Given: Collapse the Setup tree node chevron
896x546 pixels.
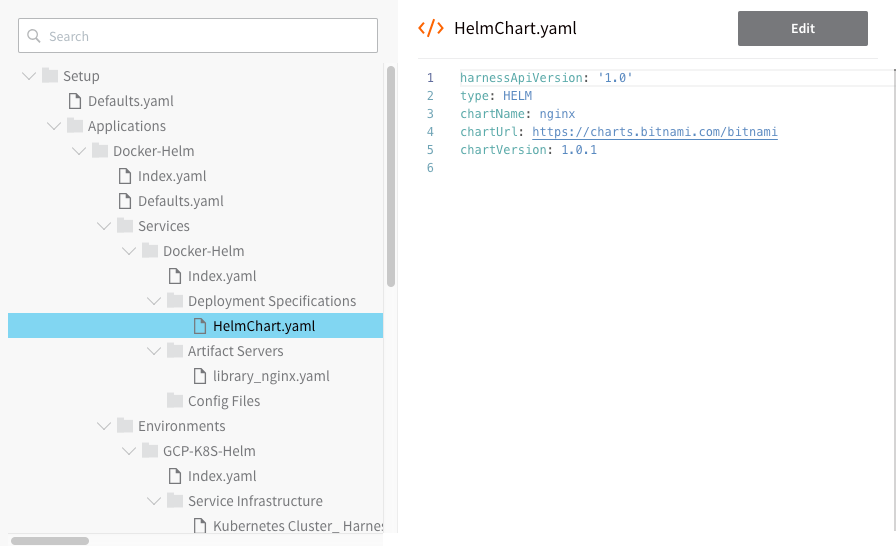Looking at the screenshot, I should [x=29, y=76].
